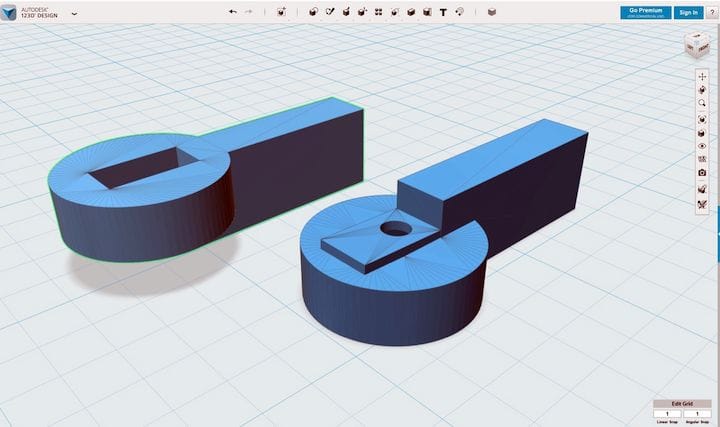Toggle the Orbit tool in navigation bar
The width and height of the screenshot is (720, 427).
point(702,90)
